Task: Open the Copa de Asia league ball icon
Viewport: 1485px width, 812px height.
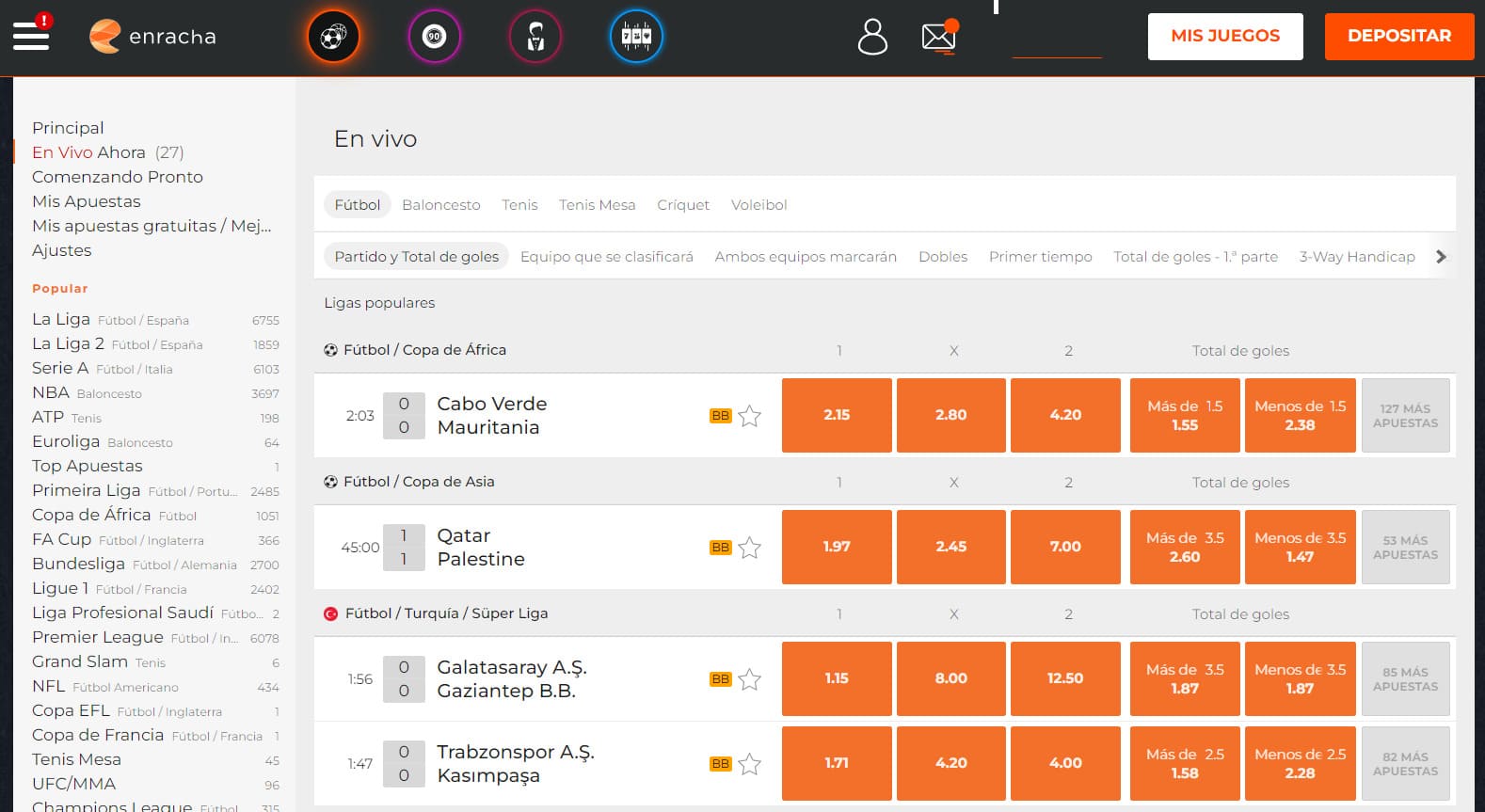Action: coord(330,482)
